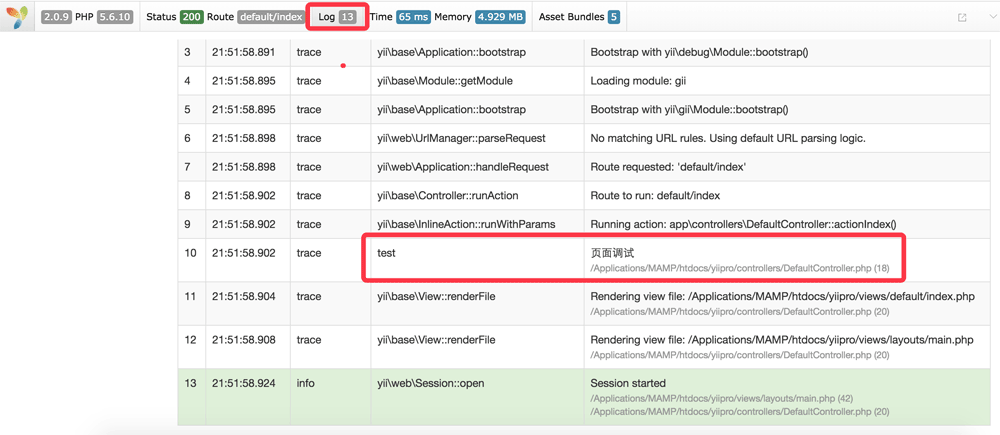
Task: Show the Time 65 ms profiling panel
Action: (400, 17)
